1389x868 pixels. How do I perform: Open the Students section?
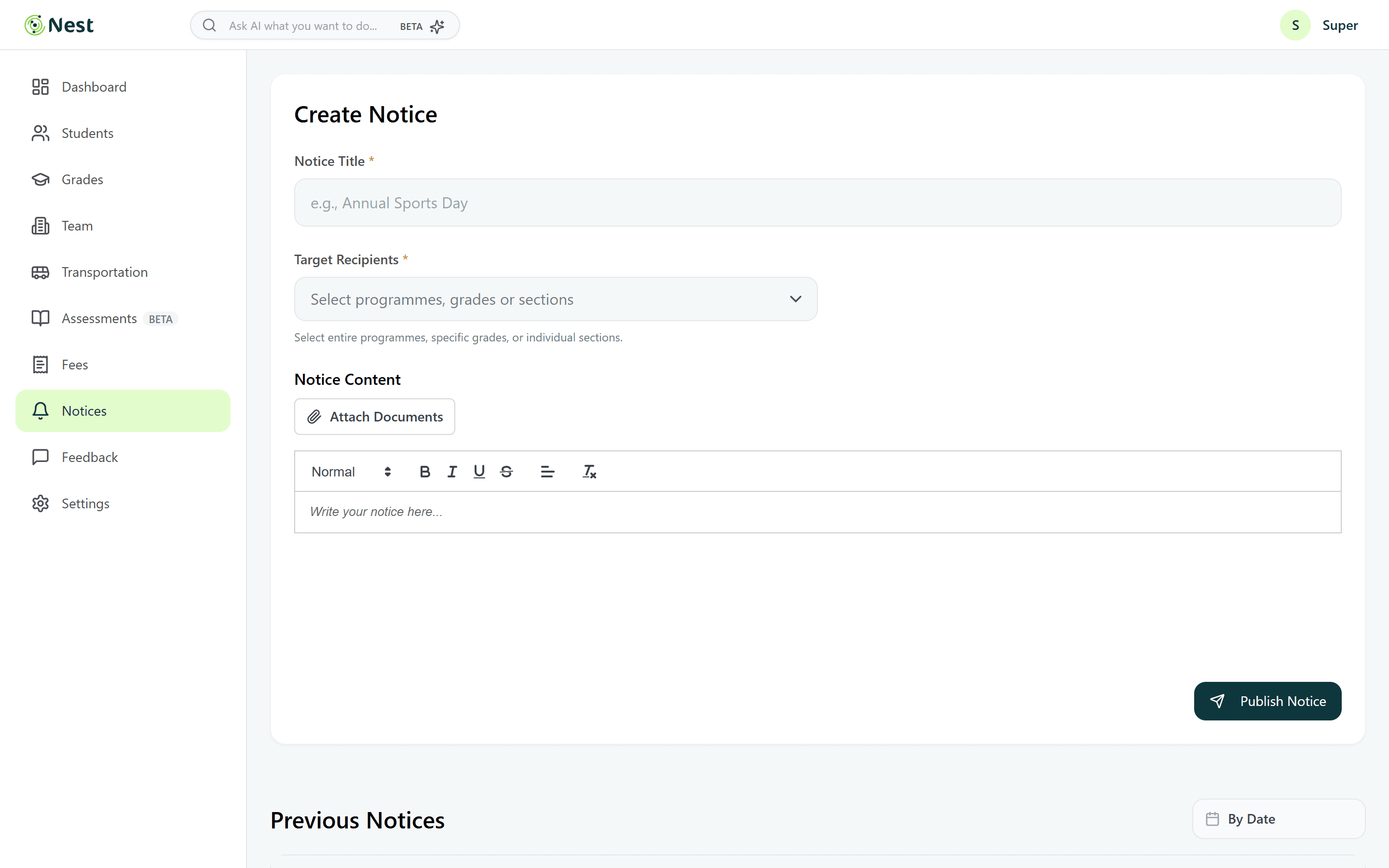click(123, 133)
